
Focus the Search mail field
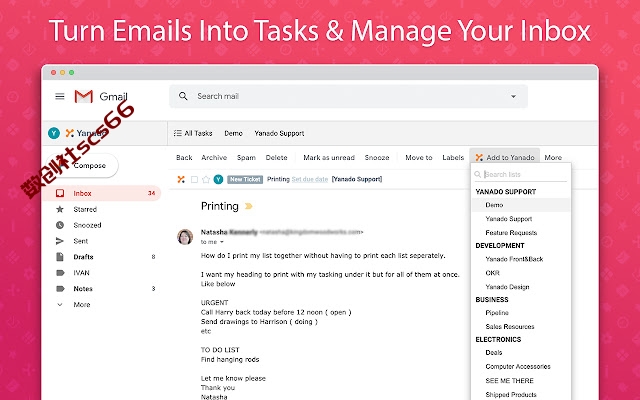[348, 96]
